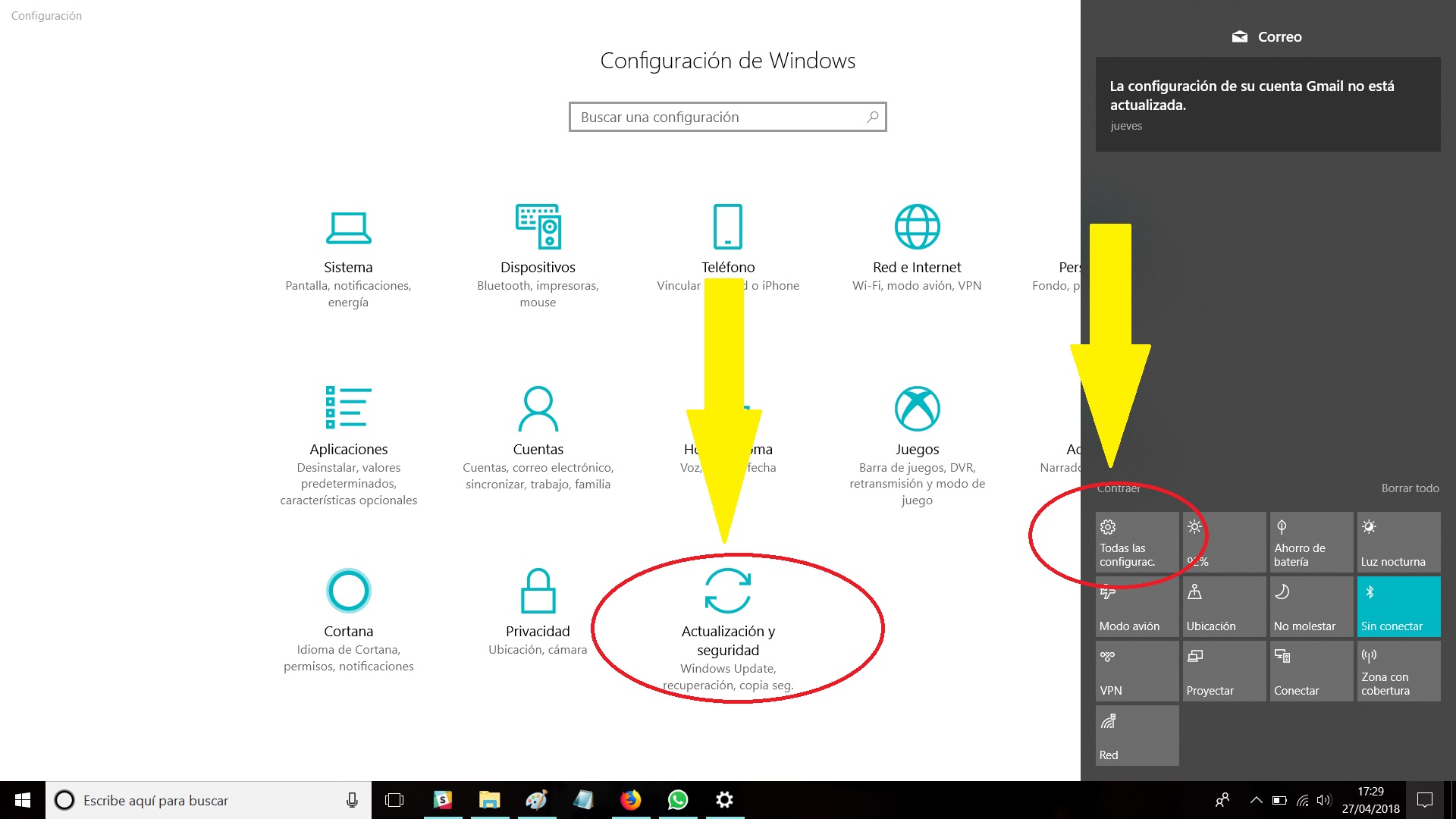This screenshot has height=819, width=1456.
Task: Click the Wi-Fi network tray icon
Action: (1302, 800)
